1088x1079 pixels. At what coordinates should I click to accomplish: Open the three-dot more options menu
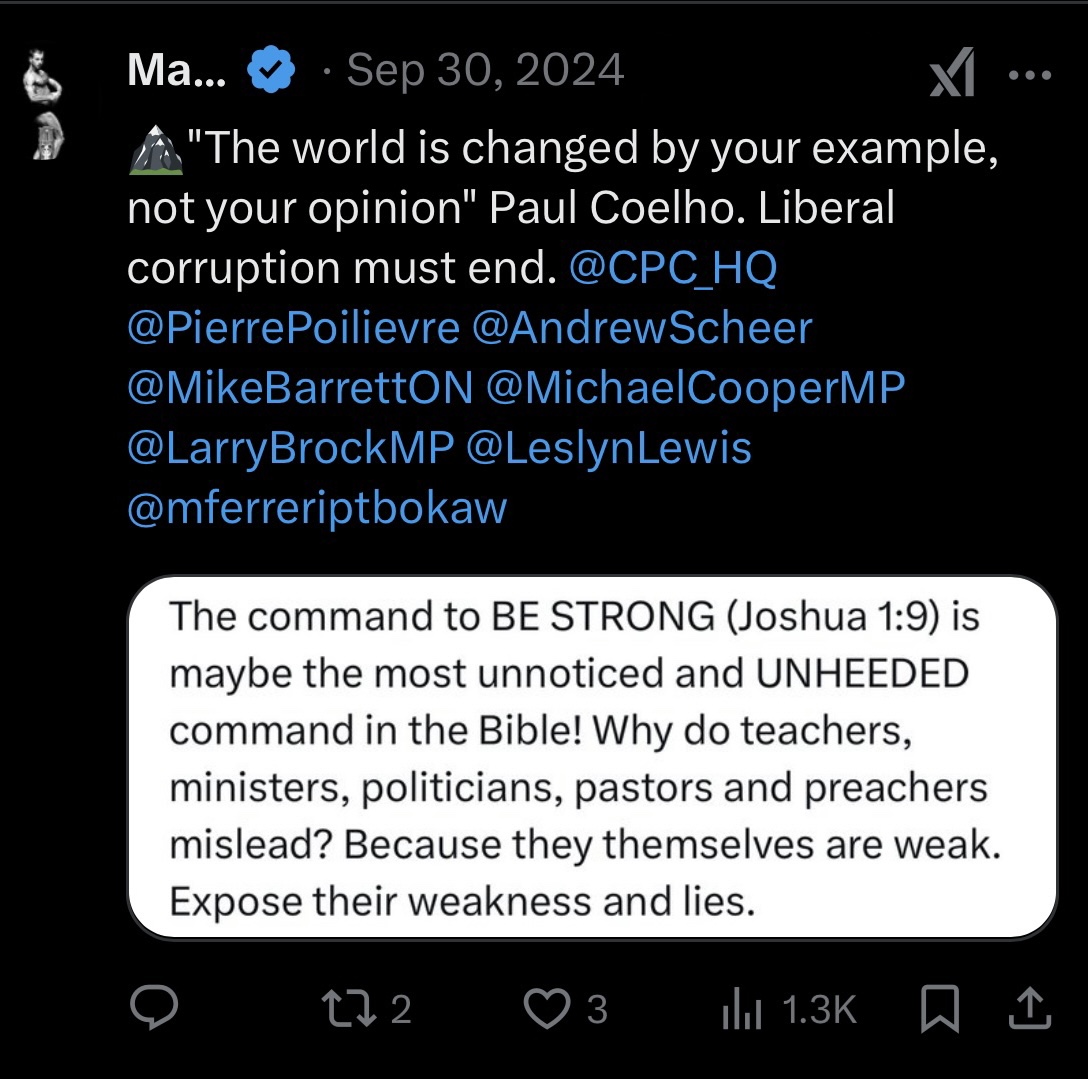(1030, 76)
